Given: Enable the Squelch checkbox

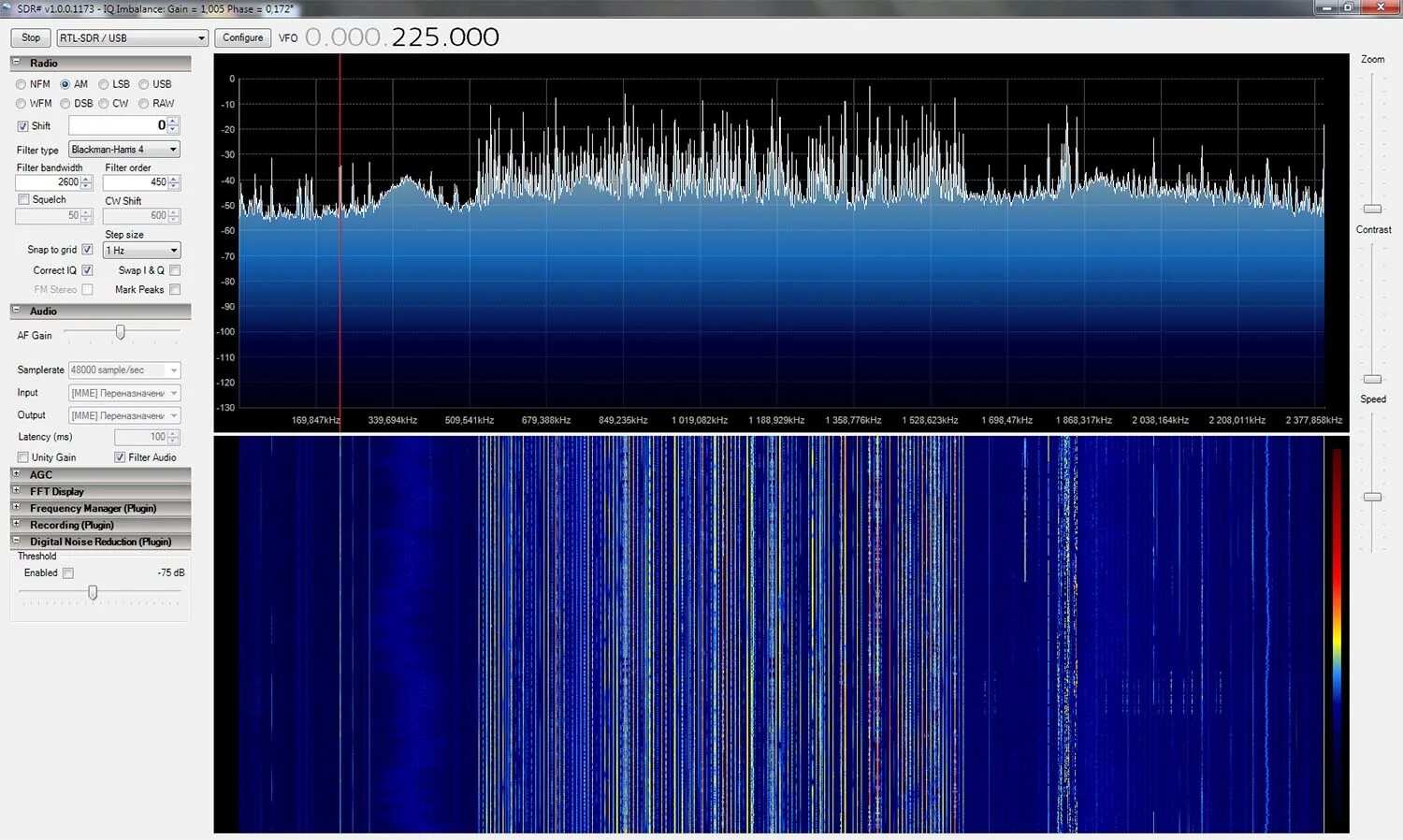Looking at the screenshot, I should pyautogui.click(x=24, y=199).
